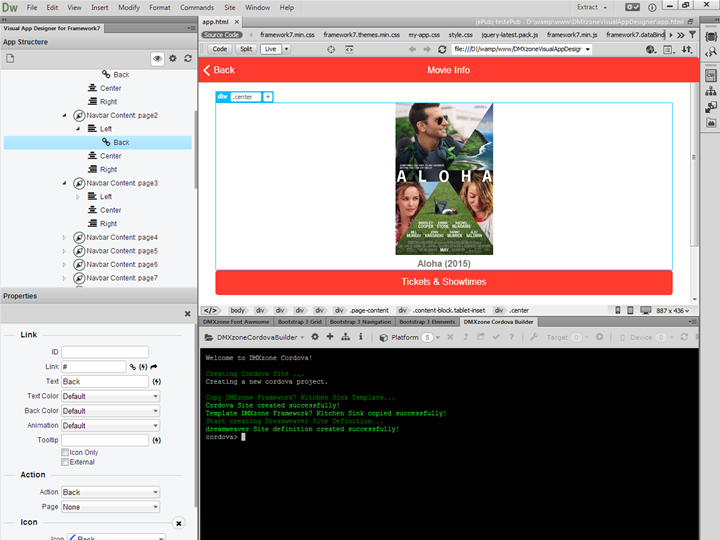Refresh the App Structure tree
720x540 pixels.
pyautogui.click(x=188, y=59)
